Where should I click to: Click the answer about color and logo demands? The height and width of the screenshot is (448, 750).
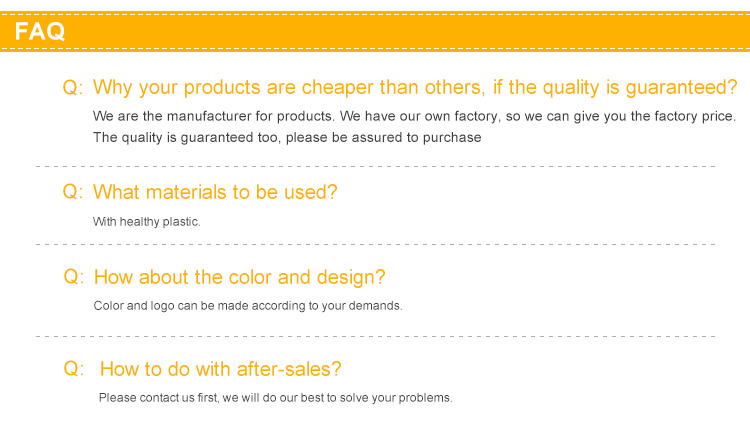tap(248, 306)
